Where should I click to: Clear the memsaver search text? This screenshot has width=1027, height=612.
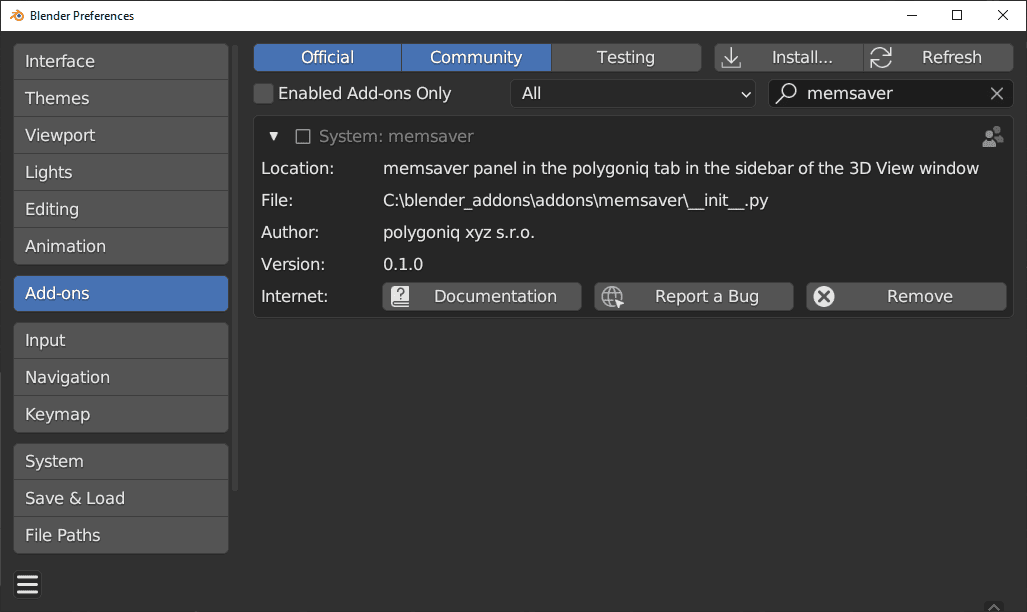(996, 92)
